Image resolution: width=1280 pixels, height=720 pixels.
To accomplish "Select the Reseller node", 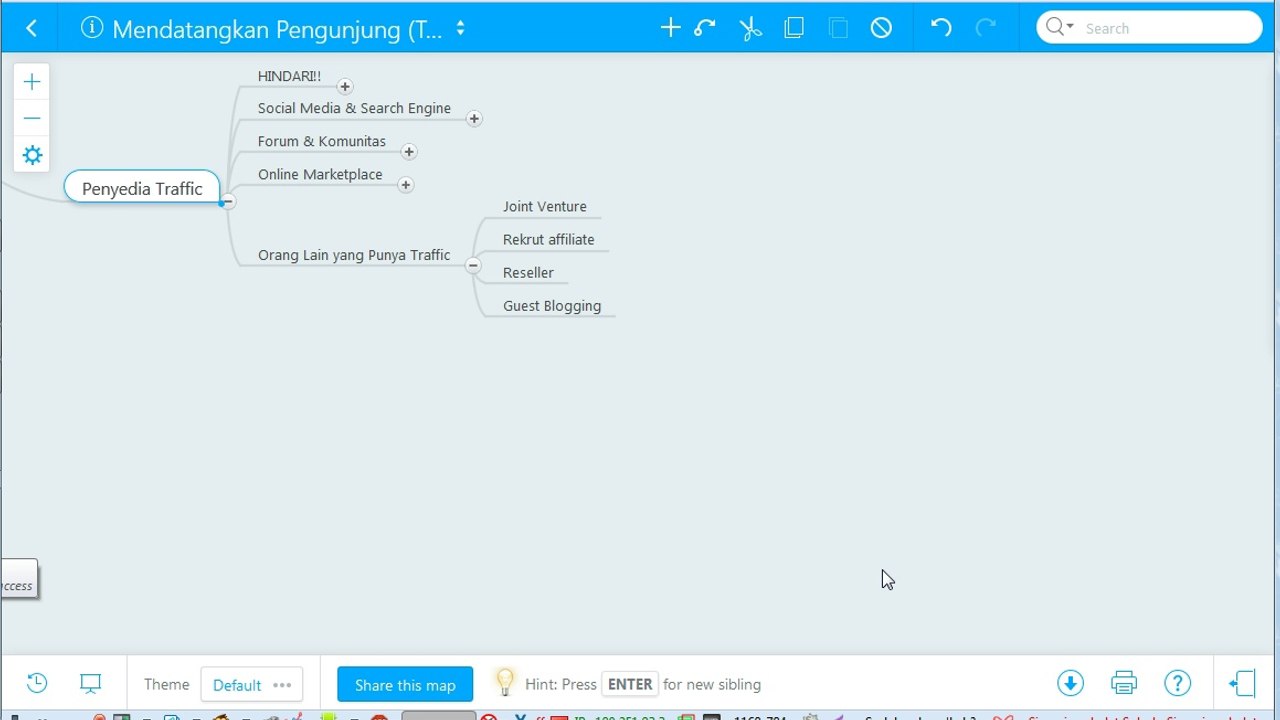I will 528,272.
